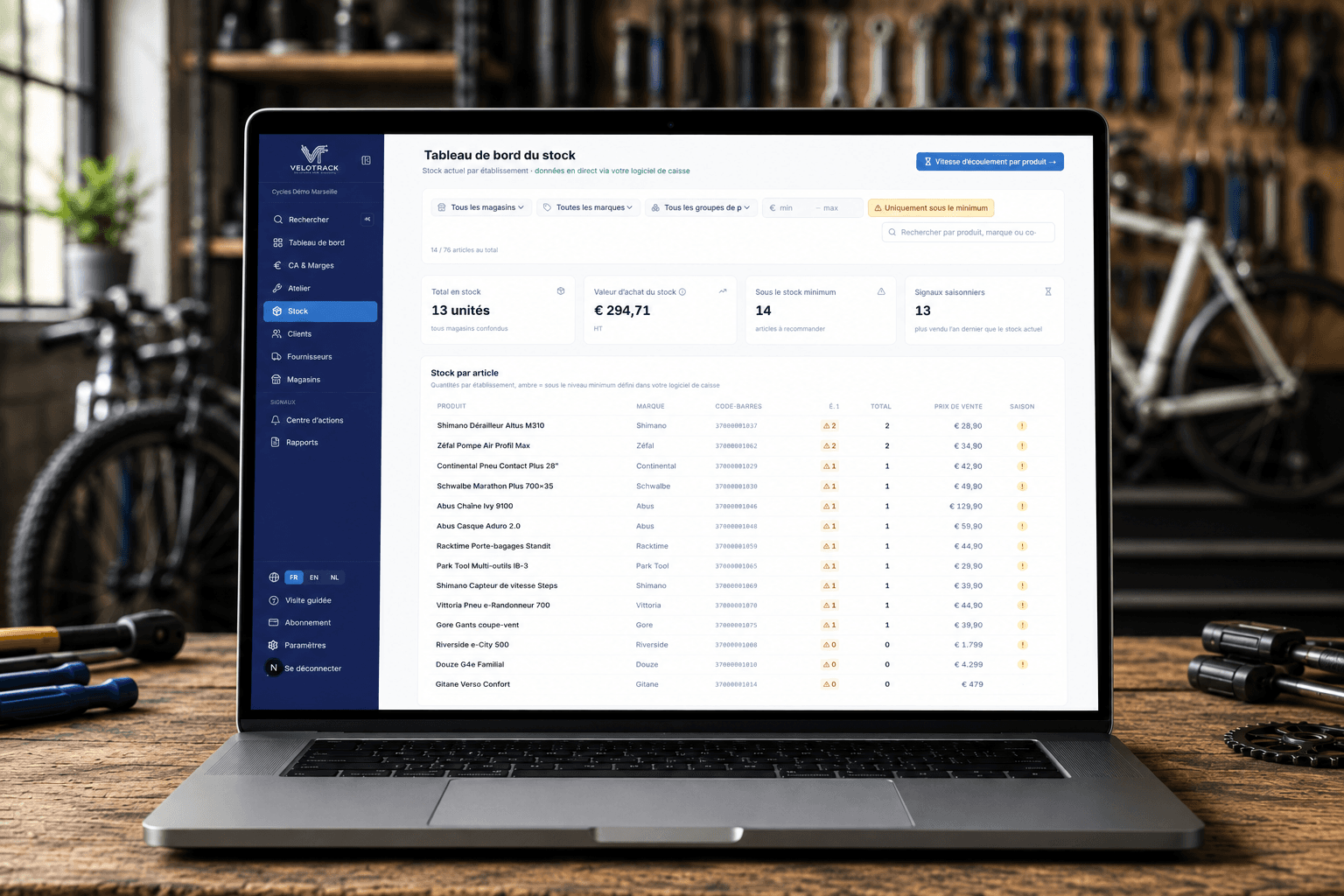The width and height of the screenshot is (1344, 896).
Task: Click the low-stock warning for Zéfal Pompe Air Profil Max
Action: coord(829,446)
